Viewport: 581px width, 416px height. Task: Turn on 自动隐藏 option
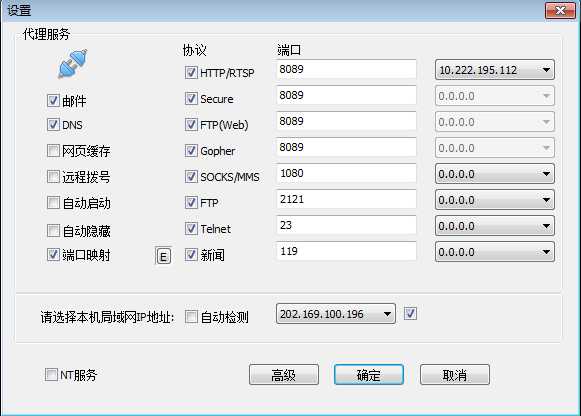coord(53,230)
